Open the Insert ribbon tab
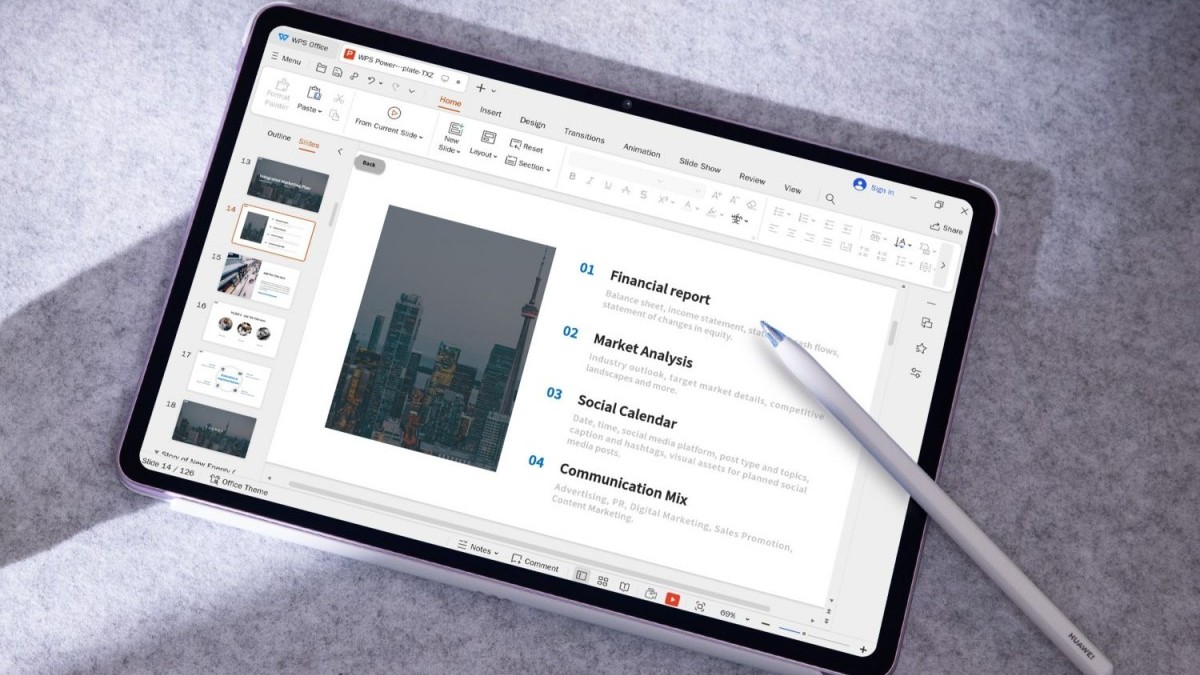 click(x=490, y=112)
